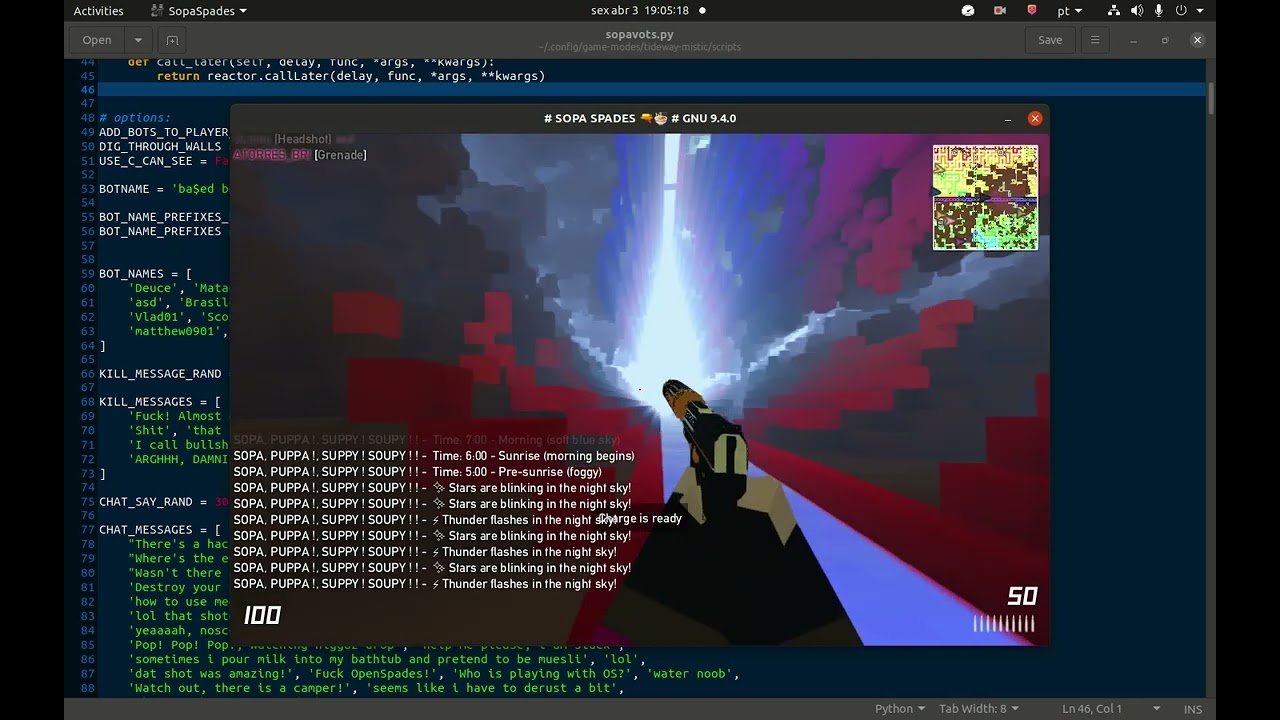Click the game minimap thumbnail
The height and width of the screenshot is (720, 1280).
pos(985,197)
